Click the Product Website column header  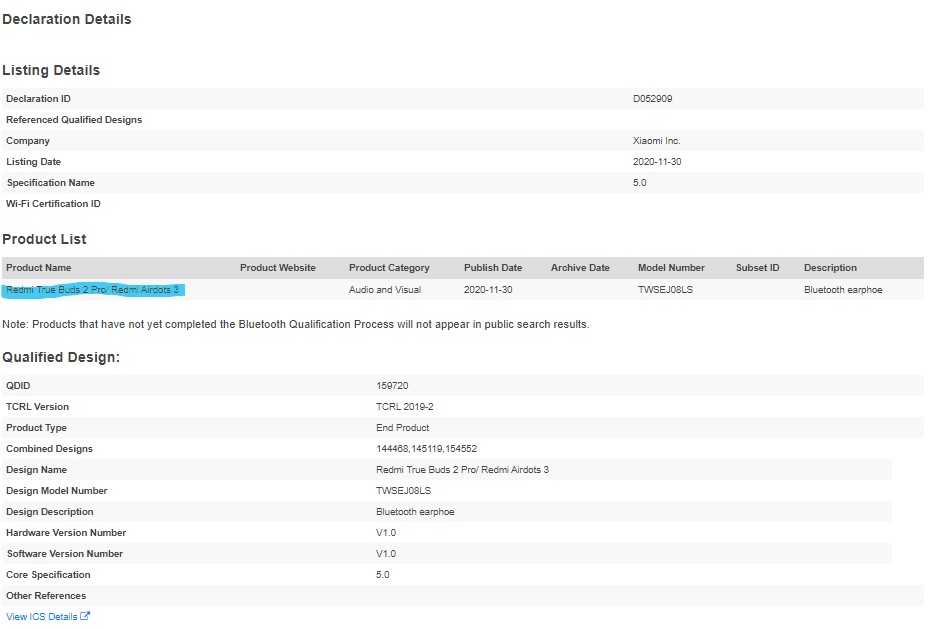coord(278,268)
